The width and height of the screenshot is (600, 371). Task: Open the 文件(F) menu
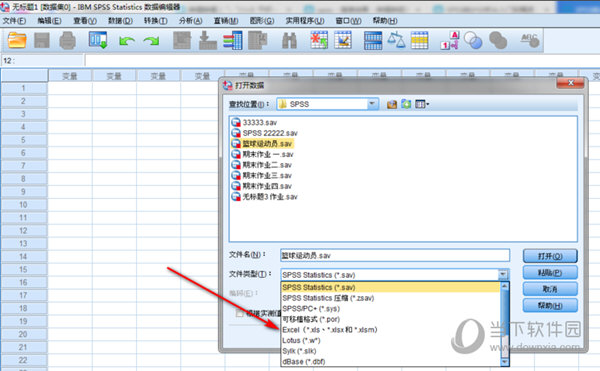(14, 21)
